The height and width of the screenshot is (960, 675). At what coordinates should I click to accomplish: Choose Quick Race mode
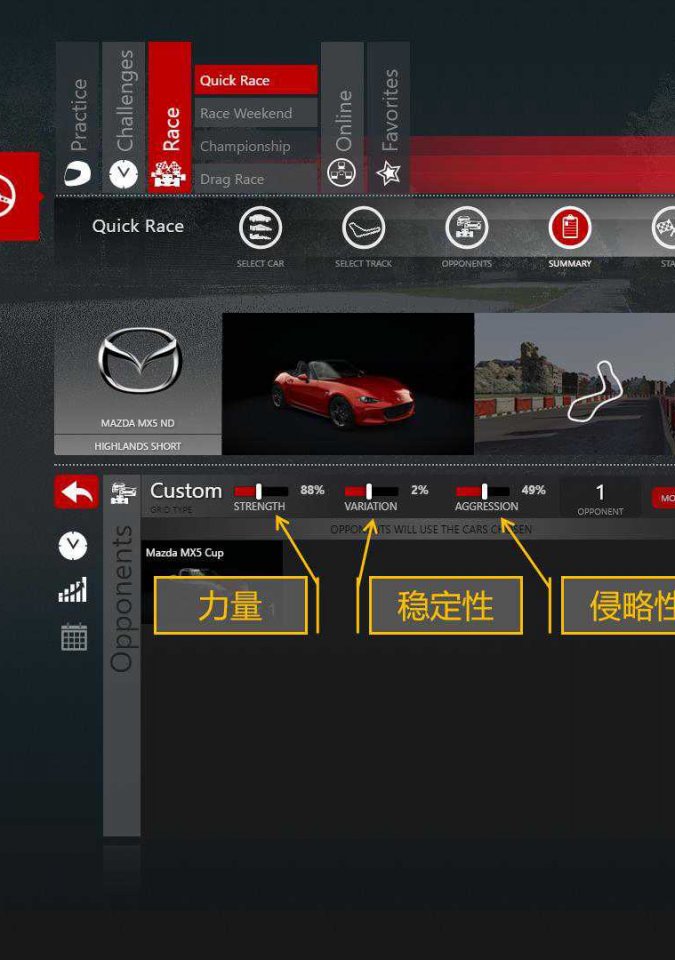pos(256,80)
